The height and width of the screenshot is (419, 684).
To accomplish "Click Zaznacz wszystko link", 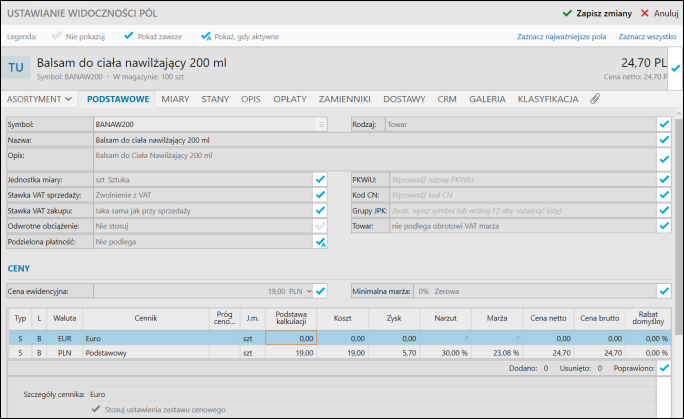I will 648,36.
